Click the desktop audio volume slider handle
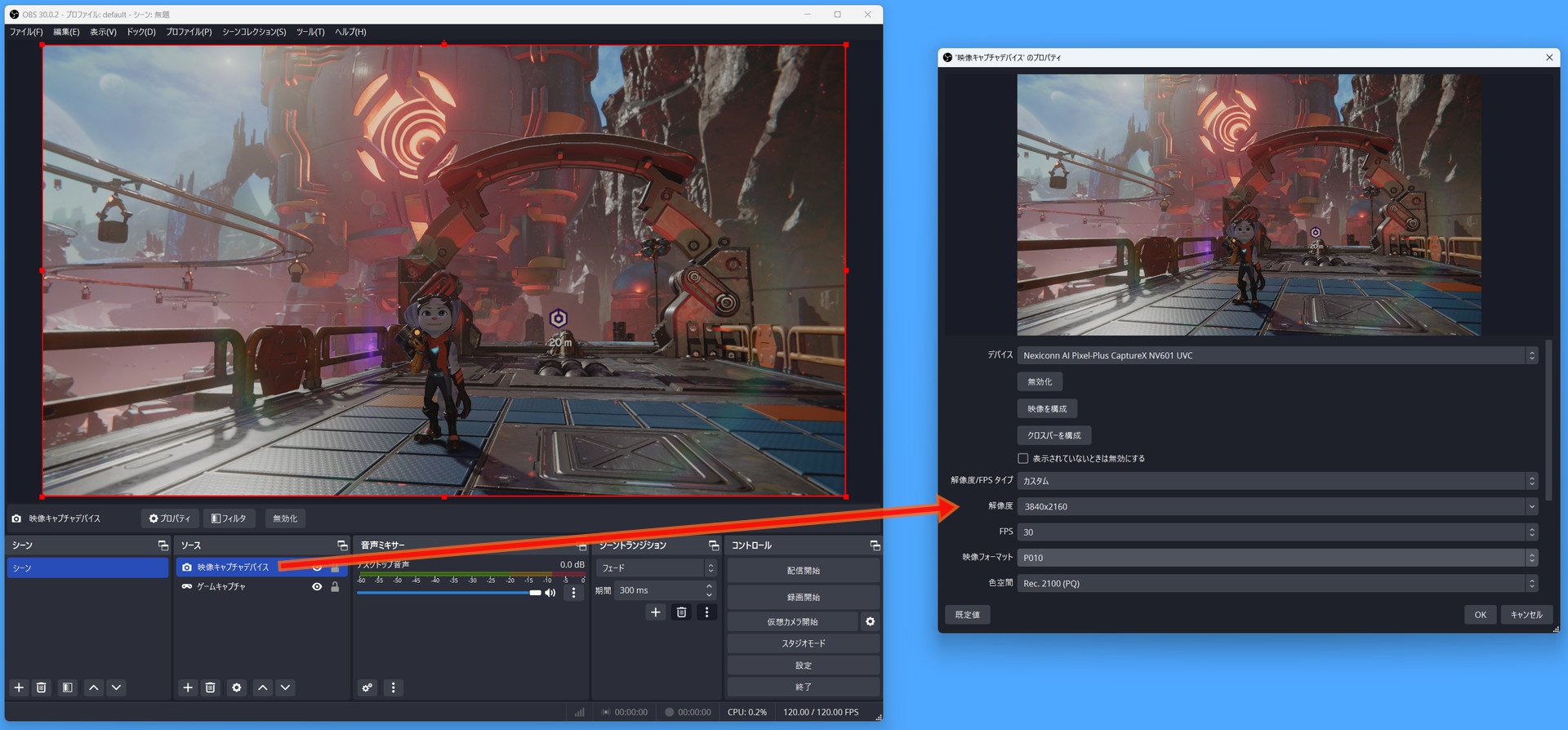1568x730 pixels. click(x=535, y=593)
